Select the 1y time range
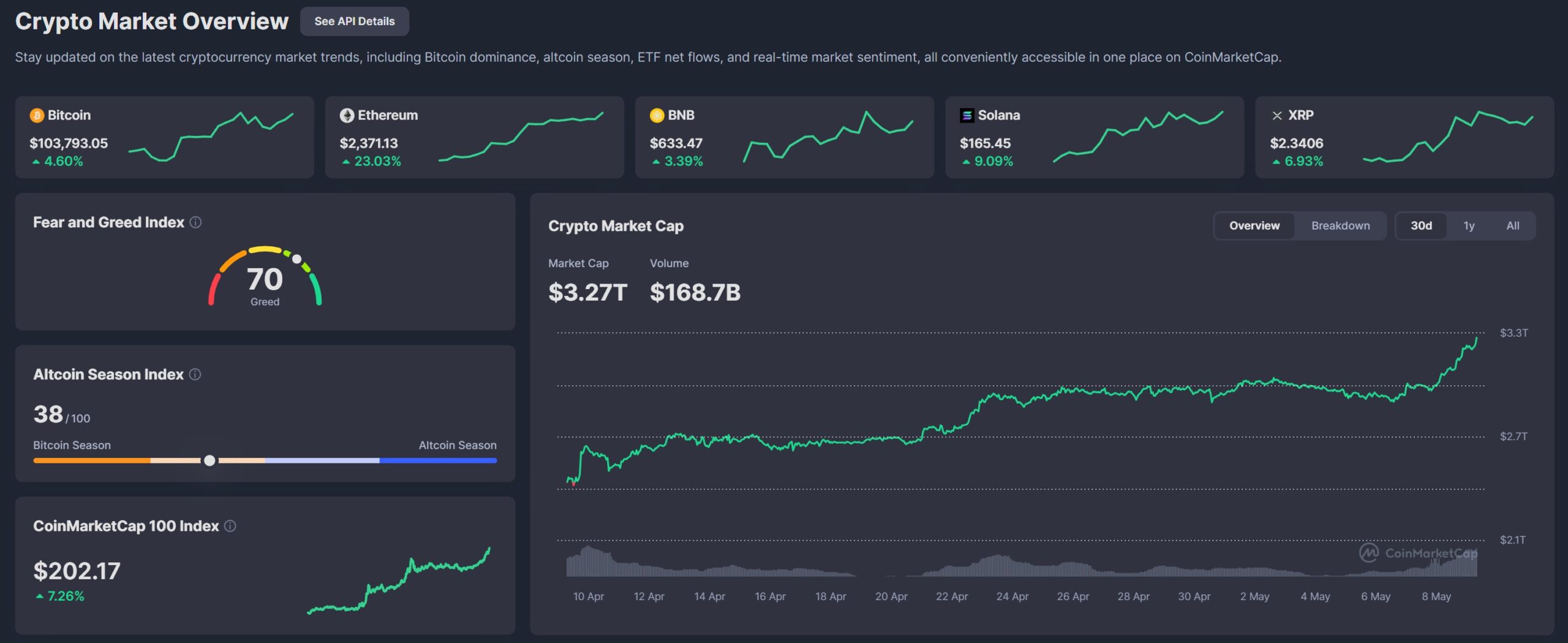This screenshot has height=643, width=1568. [x=1469, y=225]
